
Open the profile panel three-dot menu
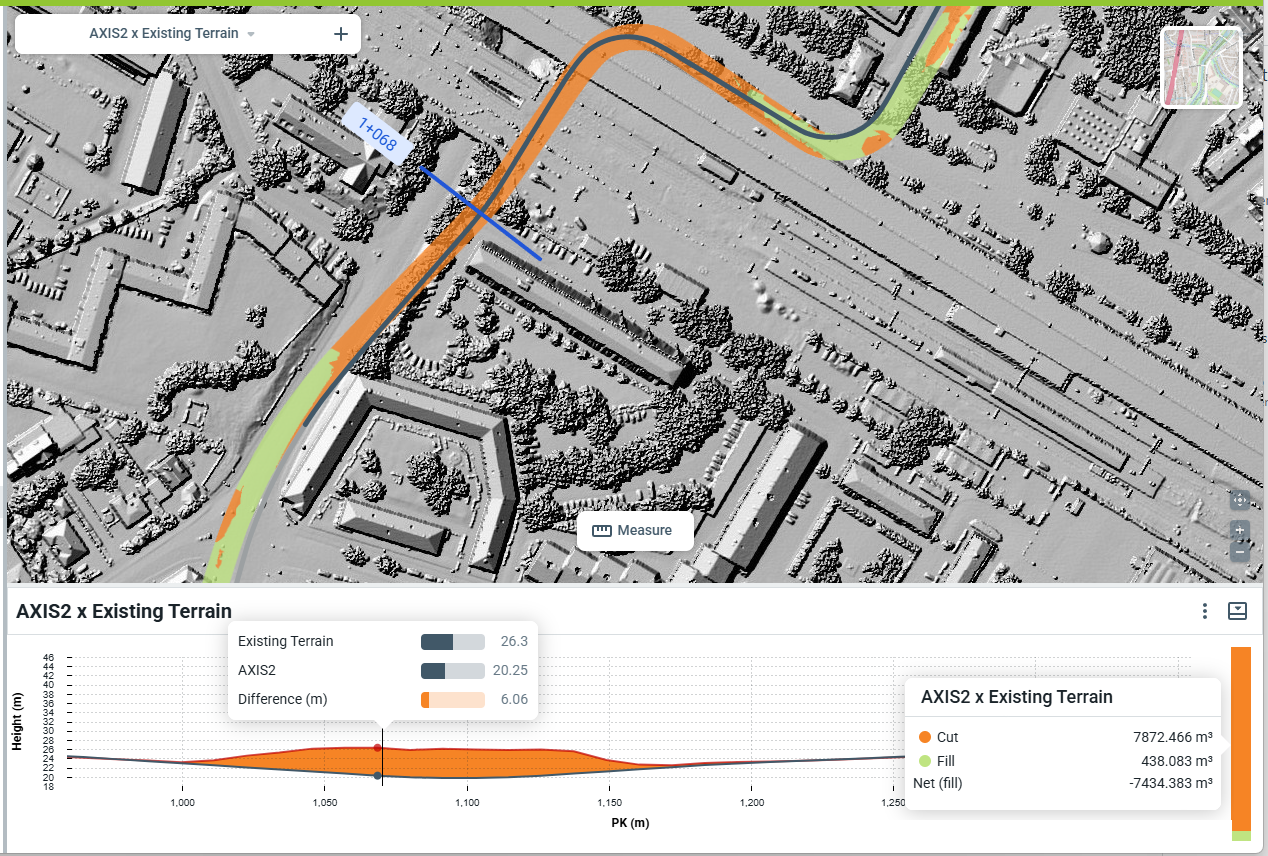coord(1205,611)
